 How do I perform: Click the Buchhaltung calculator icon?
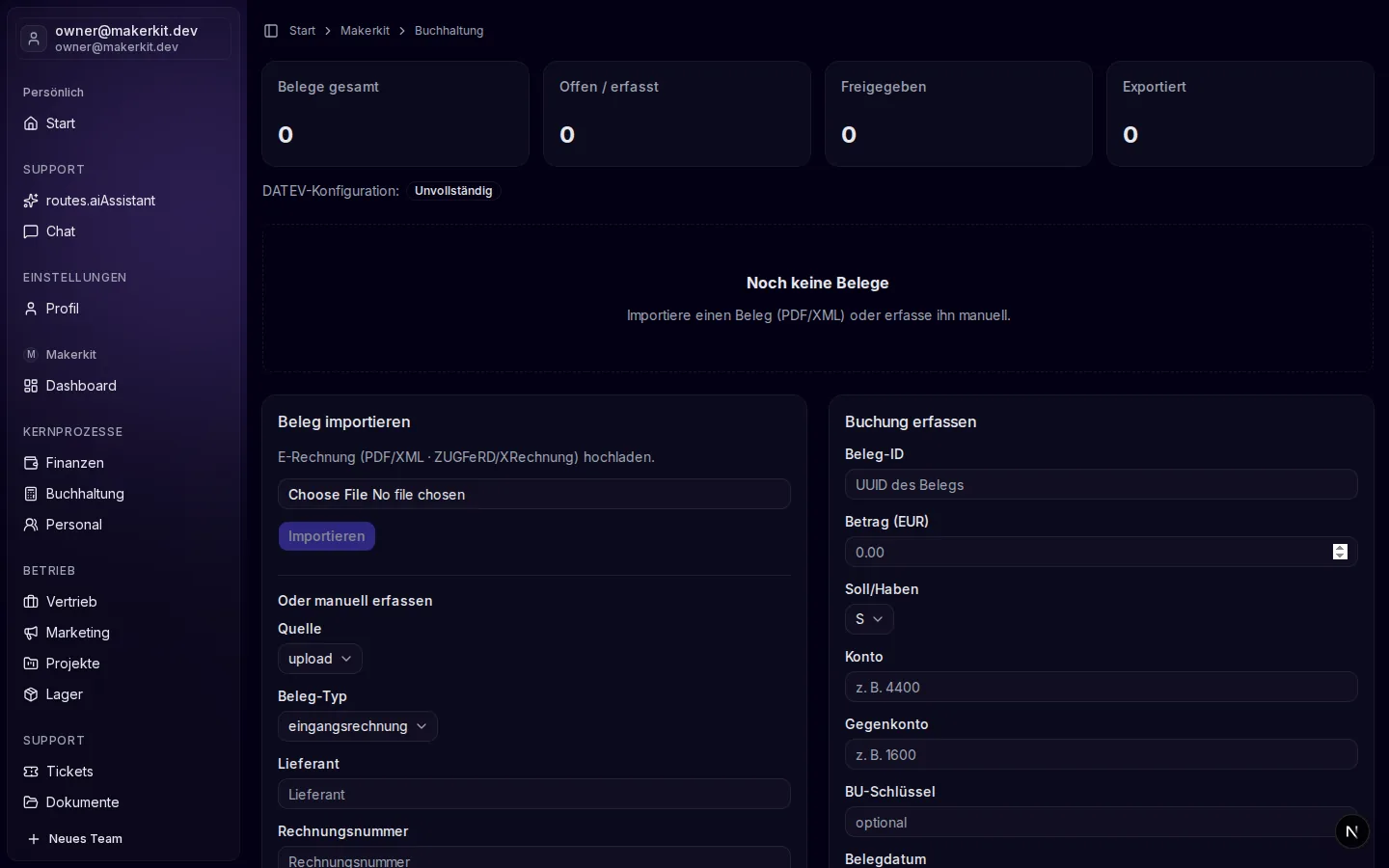tap(31, 494)
